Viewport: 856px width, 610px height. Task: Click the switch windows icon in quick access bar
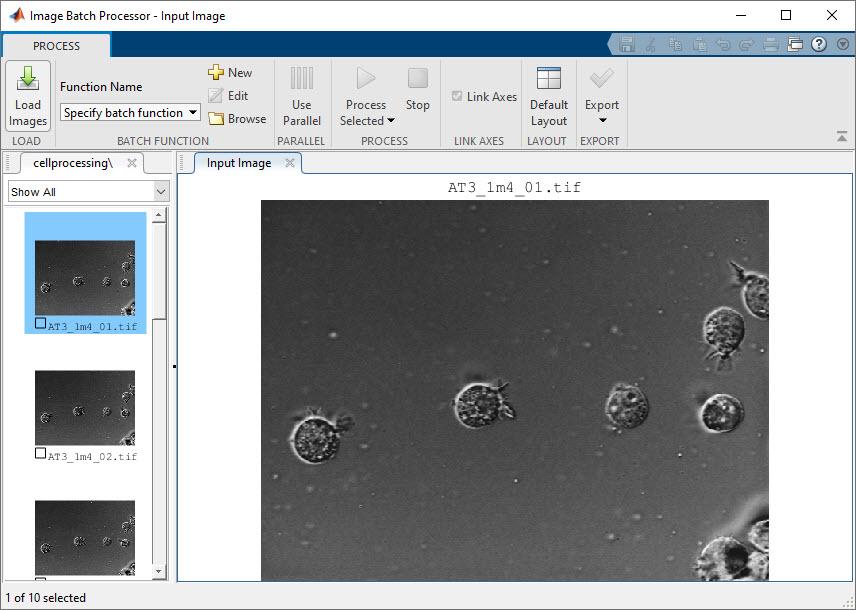pyautogui.click(x=795, y=44)
